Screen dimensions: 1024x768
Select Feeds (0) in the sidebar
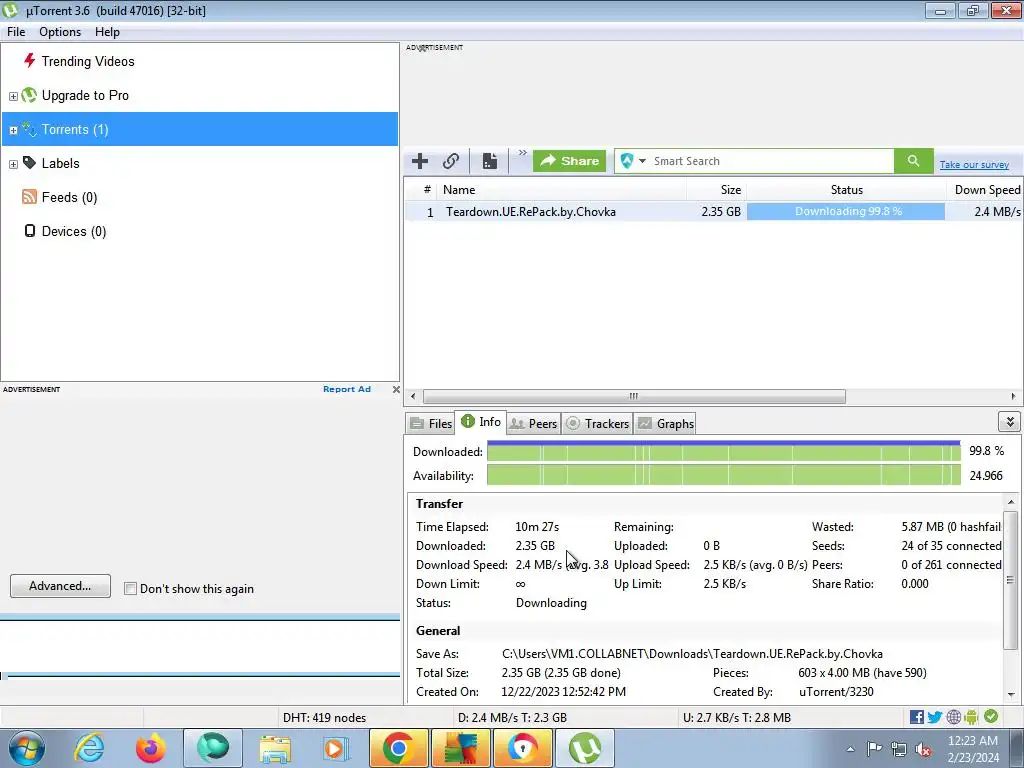coord(69,197)
